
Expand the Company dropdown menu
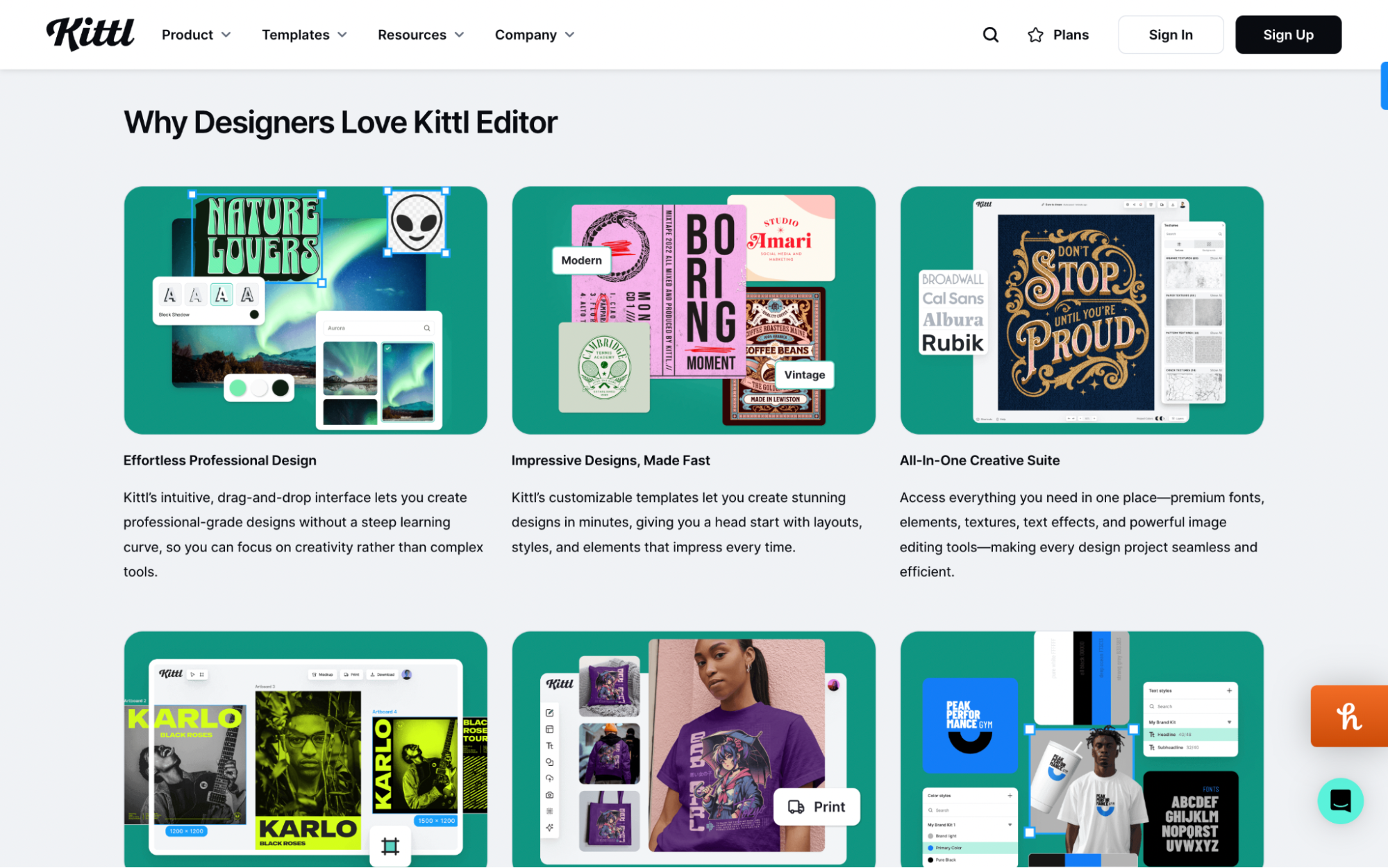pos(535,35)
